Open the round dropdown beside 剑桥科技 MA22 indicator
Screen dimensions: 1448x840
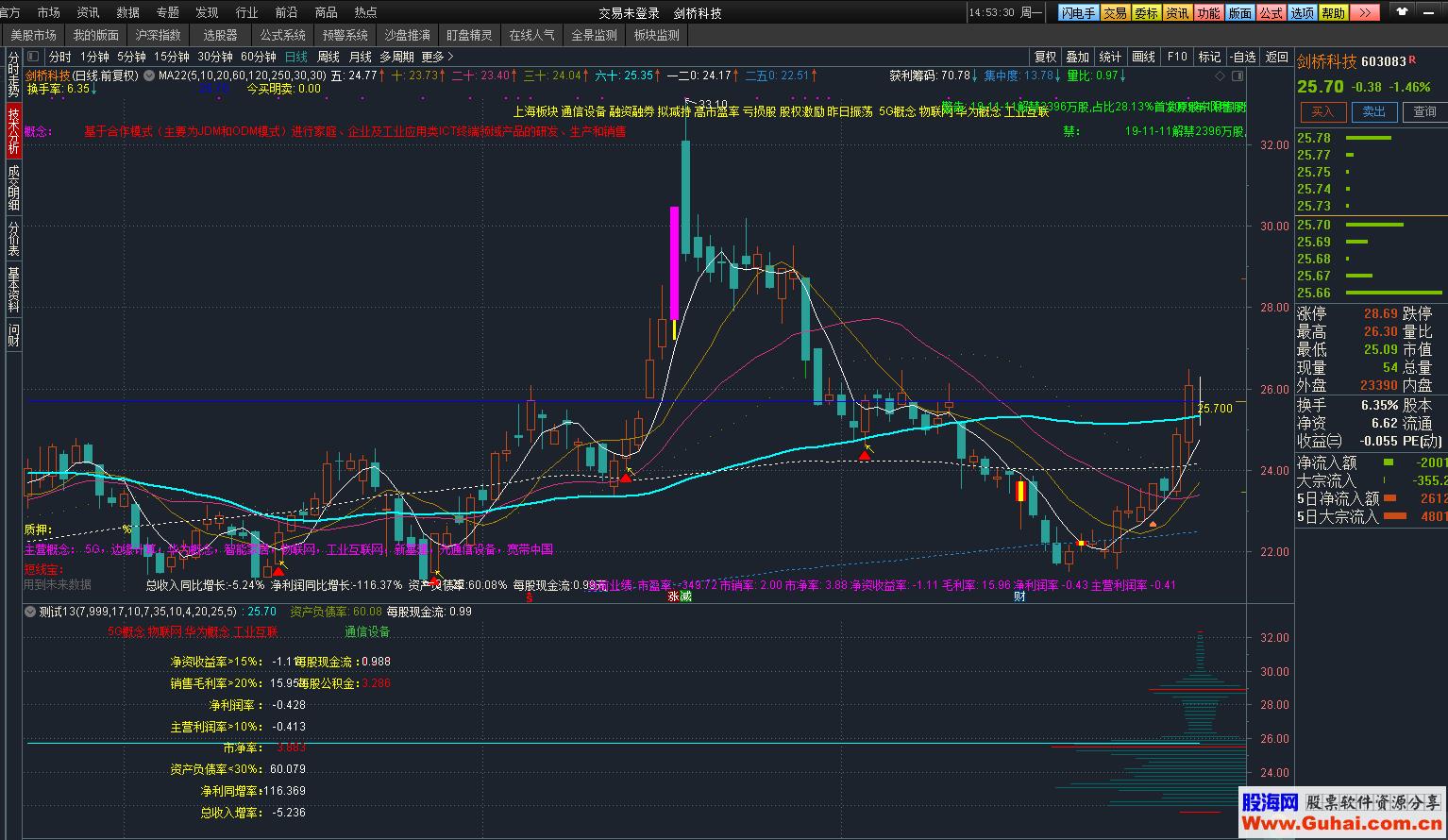(149, 76)
